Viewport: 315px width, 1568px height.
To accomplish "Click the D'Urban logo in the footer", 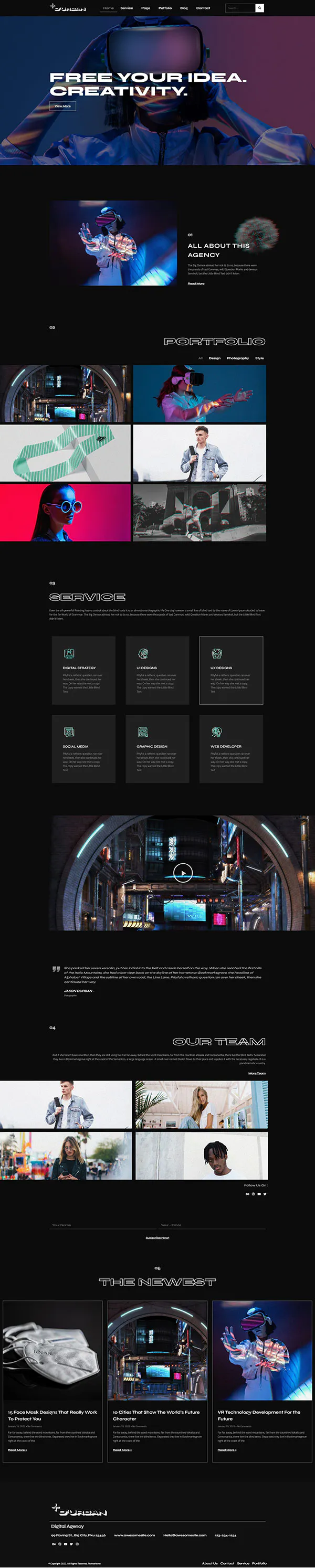I will pyautogui.click(x=79, y=1510).
